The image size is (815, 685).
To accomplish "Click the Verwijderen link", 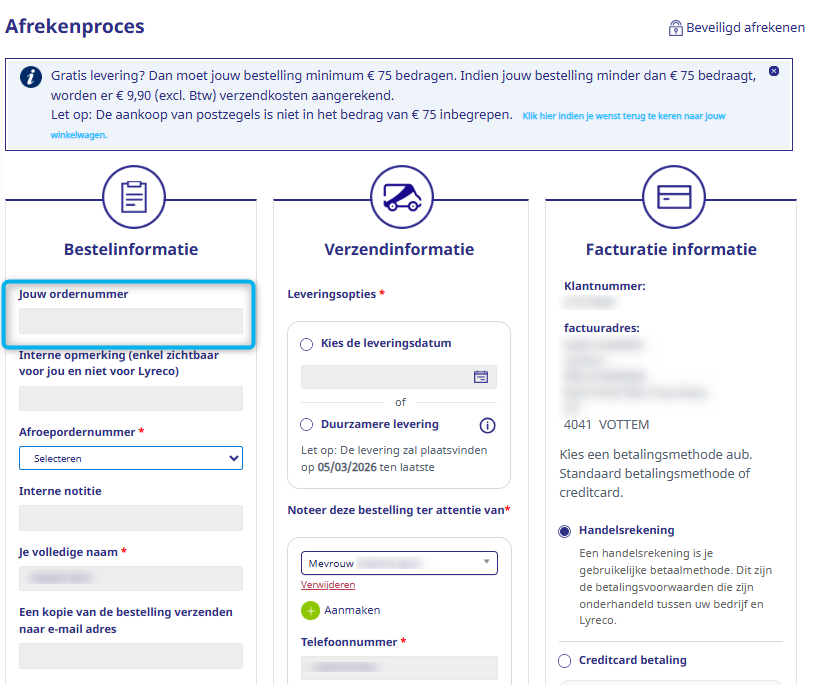I will pos(328,585).
